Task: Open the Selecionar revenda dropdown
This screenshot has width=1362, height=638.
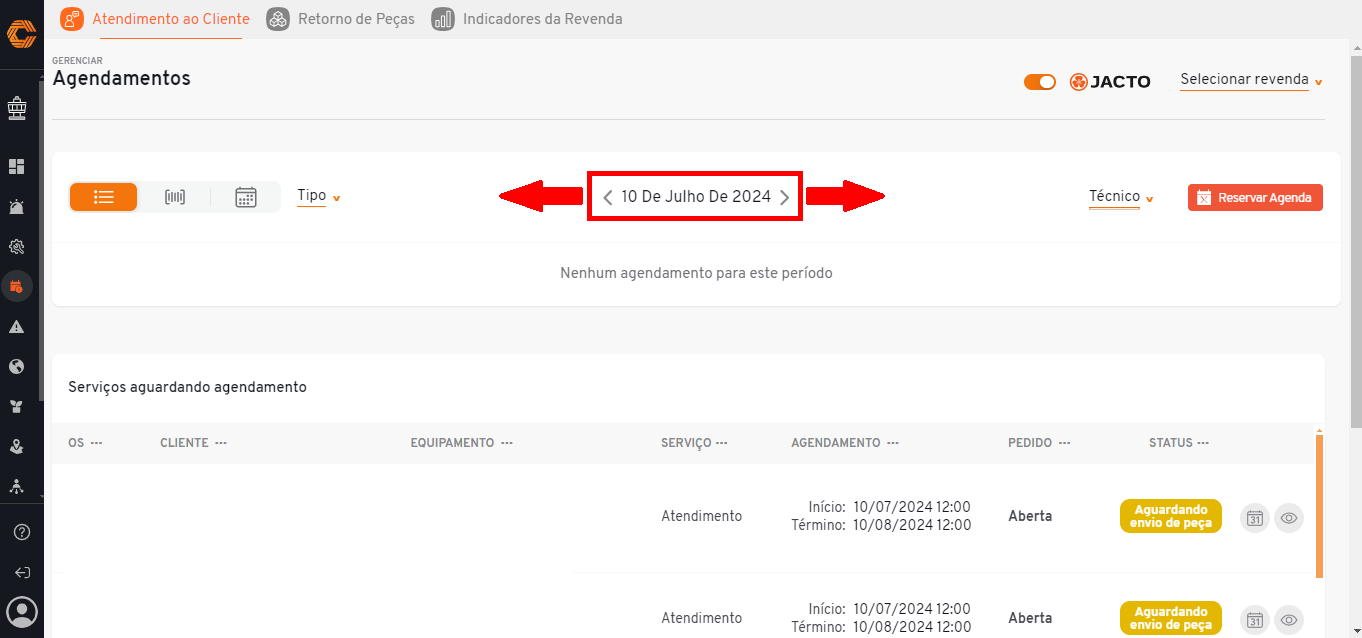Action: (1252, 80)
